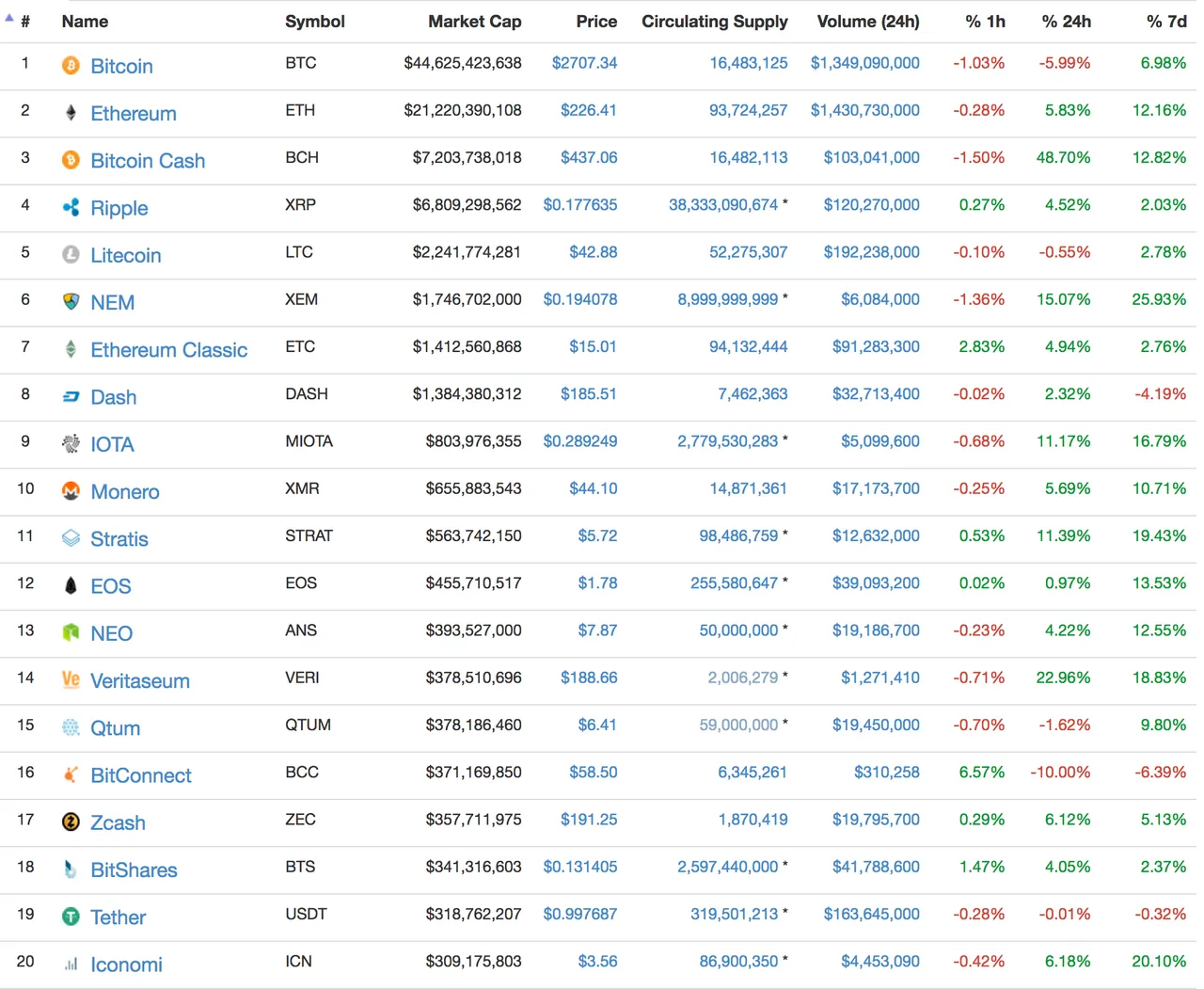Viewport: 1204px width, 989px height.
Task: Click BitConnect 1h change 6.57%
Action: [x=982, y=773]
